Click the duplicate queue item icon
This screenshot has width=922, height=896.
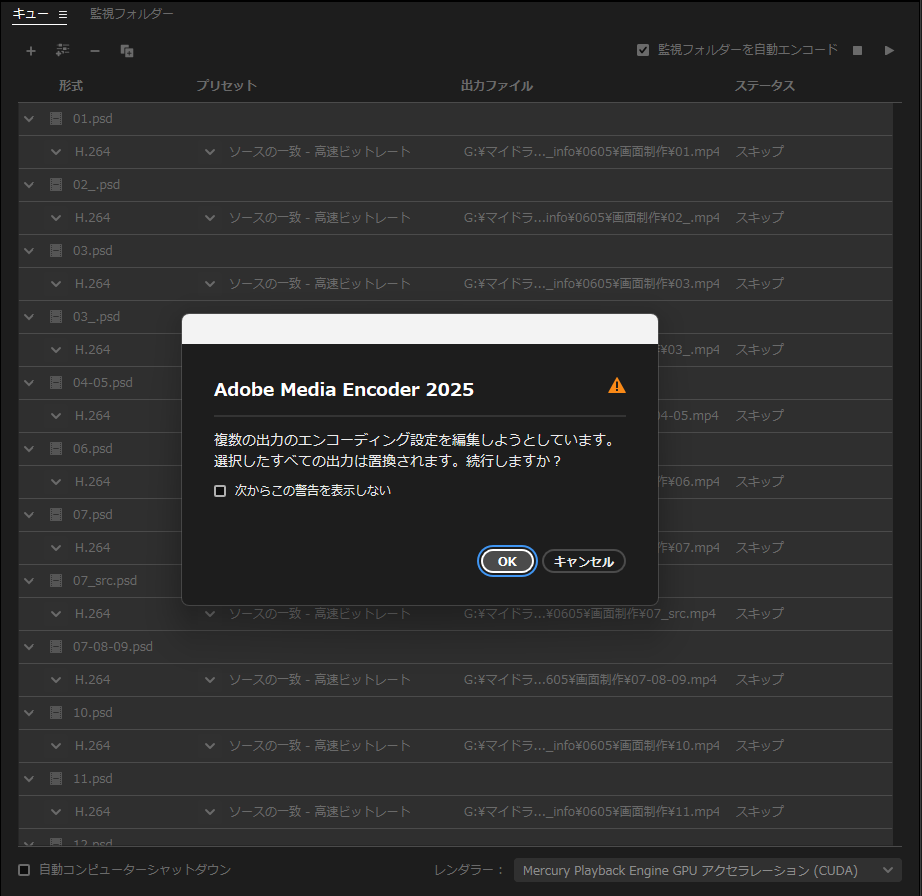[x=126, y=51]
